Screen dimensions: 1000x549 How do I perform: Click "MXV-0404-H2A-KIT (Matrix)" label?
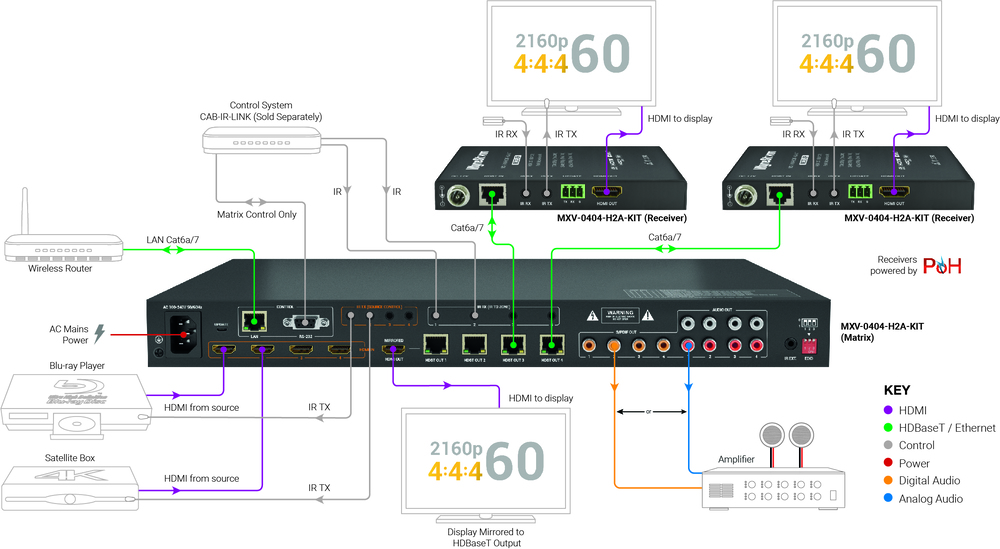[882, 332]
